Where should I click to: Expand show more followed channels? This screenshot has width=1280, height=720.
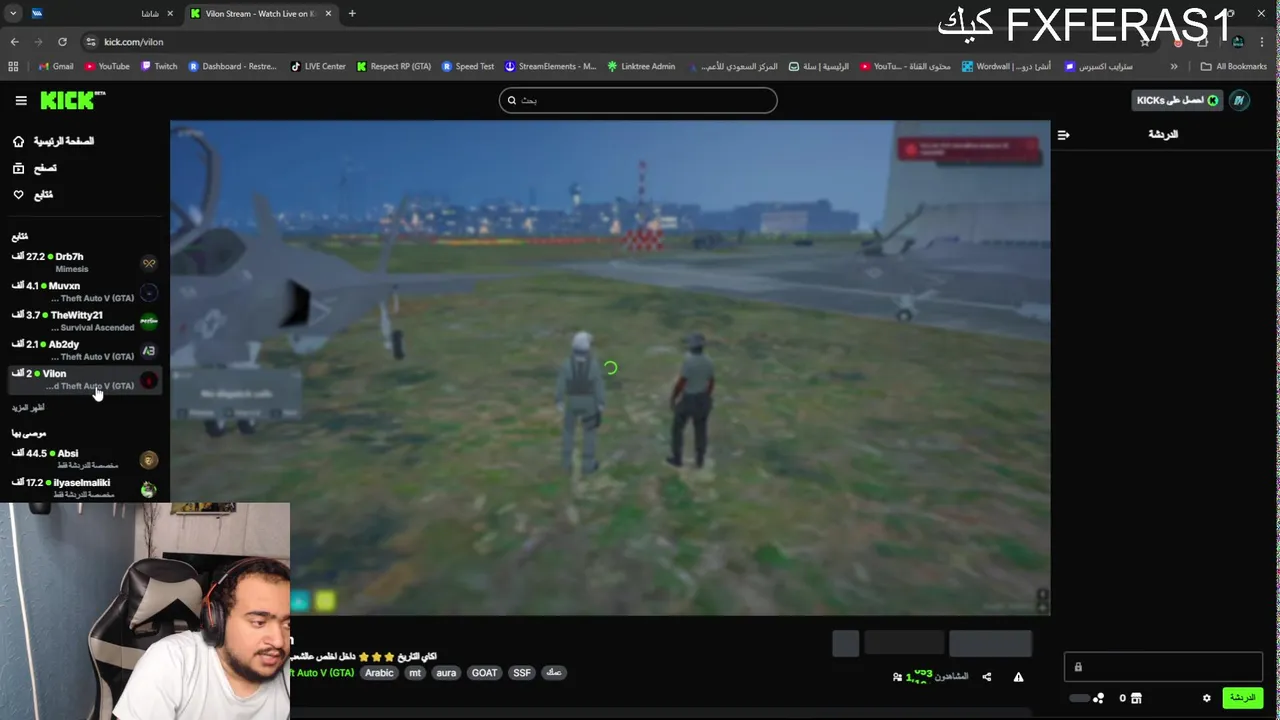coord(28,408)
